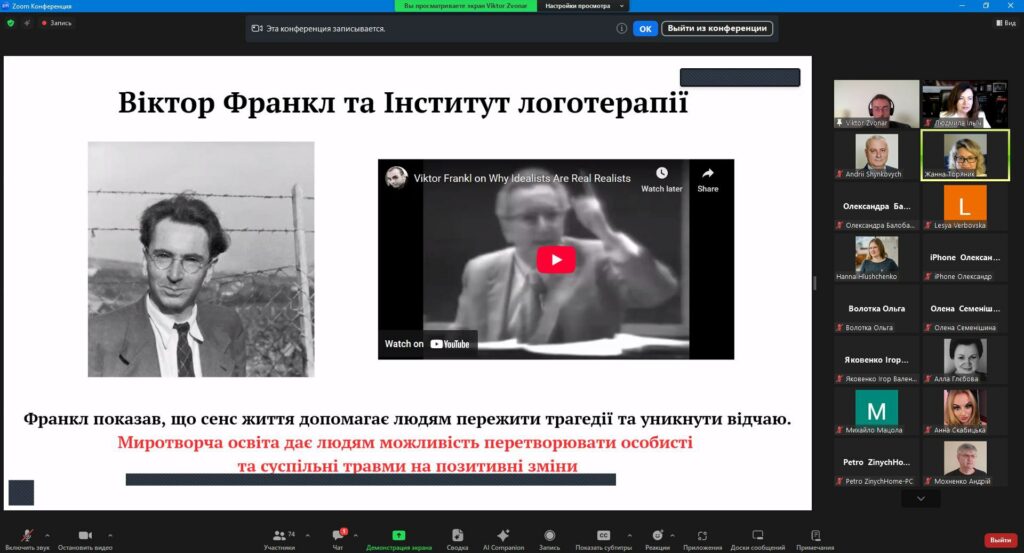
Task: Select Олена Семенішина participant tile
Action: pyautogui.click(x=965, y=309)
